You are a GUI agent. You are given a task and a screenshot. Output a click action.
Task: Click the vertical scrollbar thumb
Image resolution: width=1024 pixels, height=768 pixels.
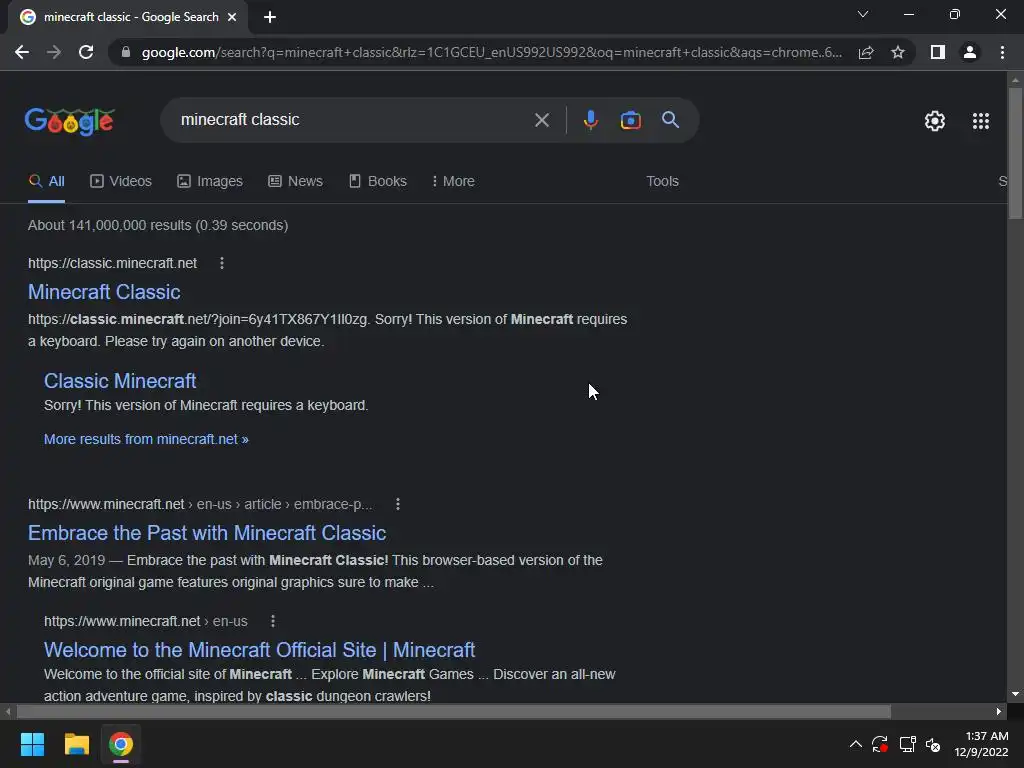pyautogui.click(x=1015, y=153)
